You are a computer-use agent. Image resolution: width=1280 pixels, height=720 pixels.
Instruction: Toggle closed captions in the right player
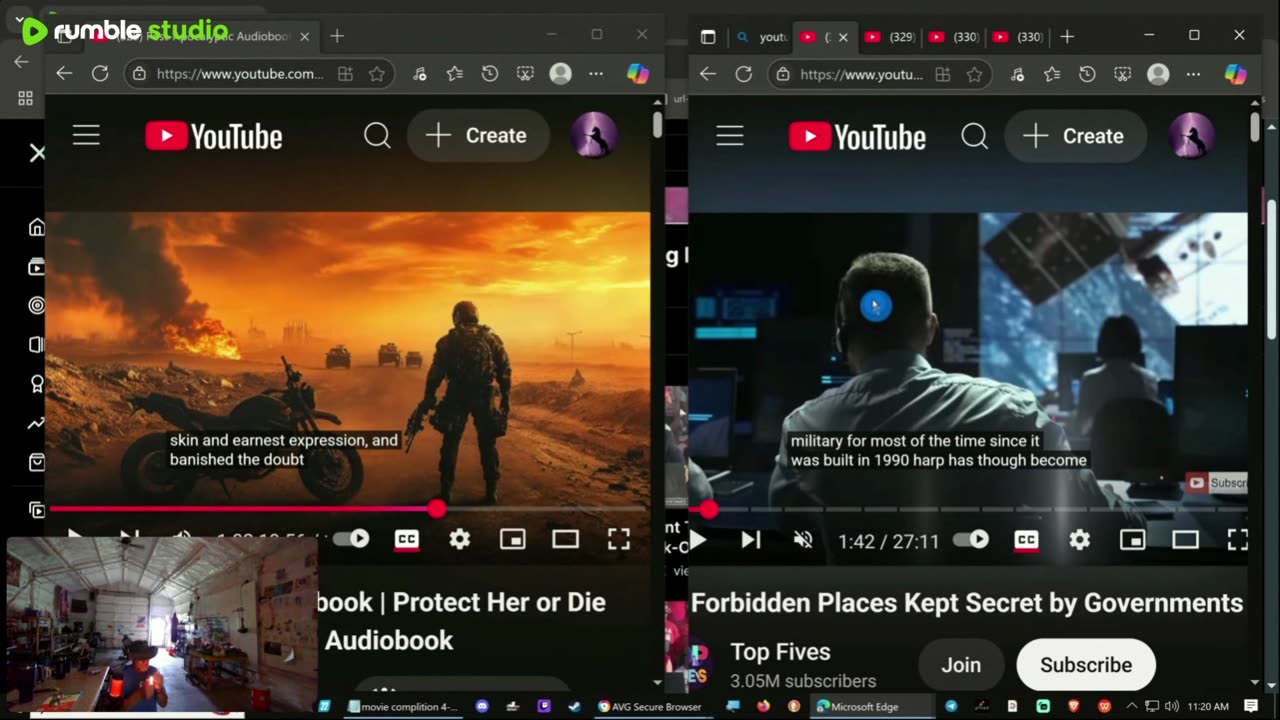point(1026,540)
